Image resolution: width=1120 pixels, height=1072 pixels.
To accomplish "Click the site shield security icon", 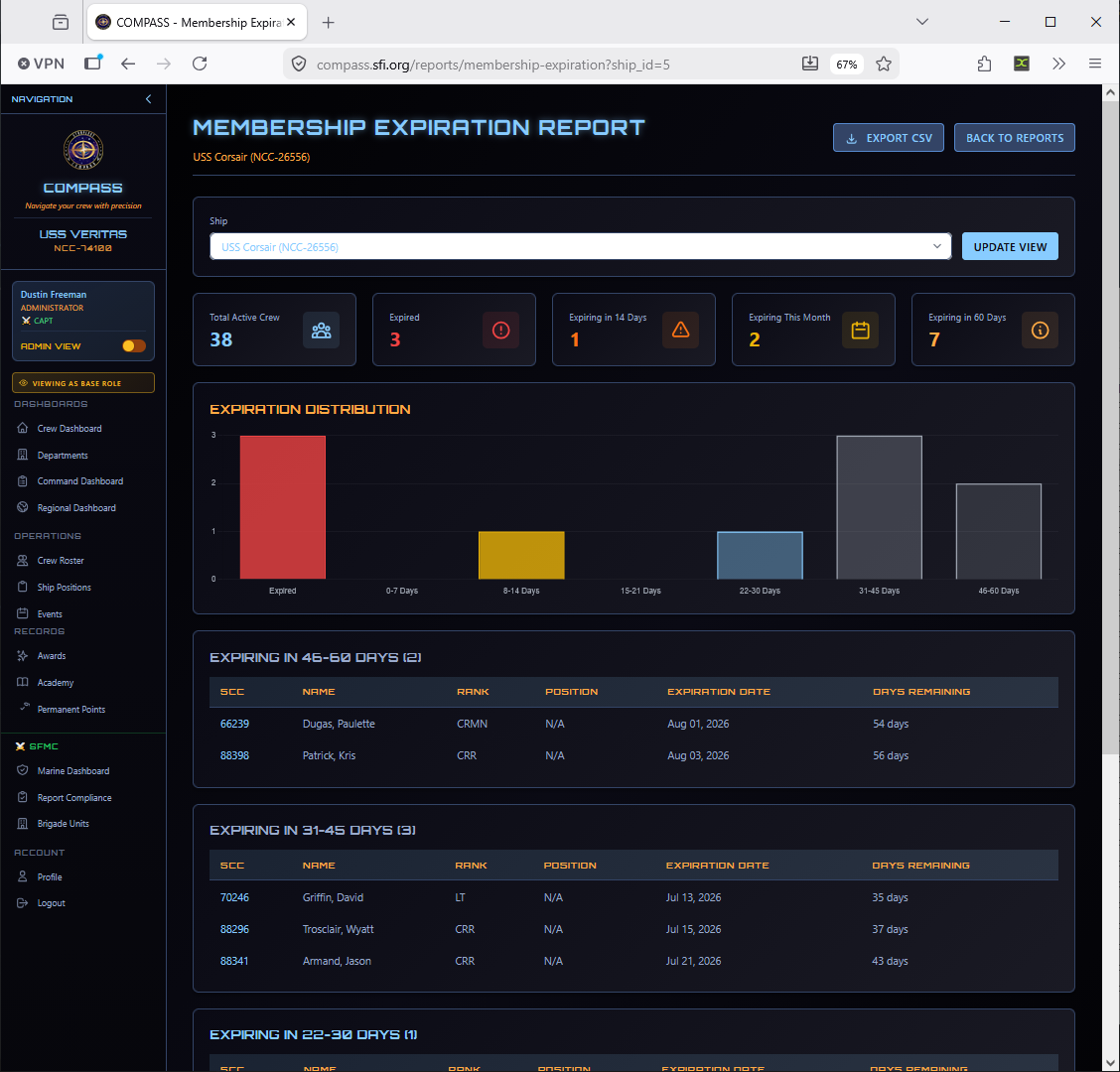I will point(299,65).
